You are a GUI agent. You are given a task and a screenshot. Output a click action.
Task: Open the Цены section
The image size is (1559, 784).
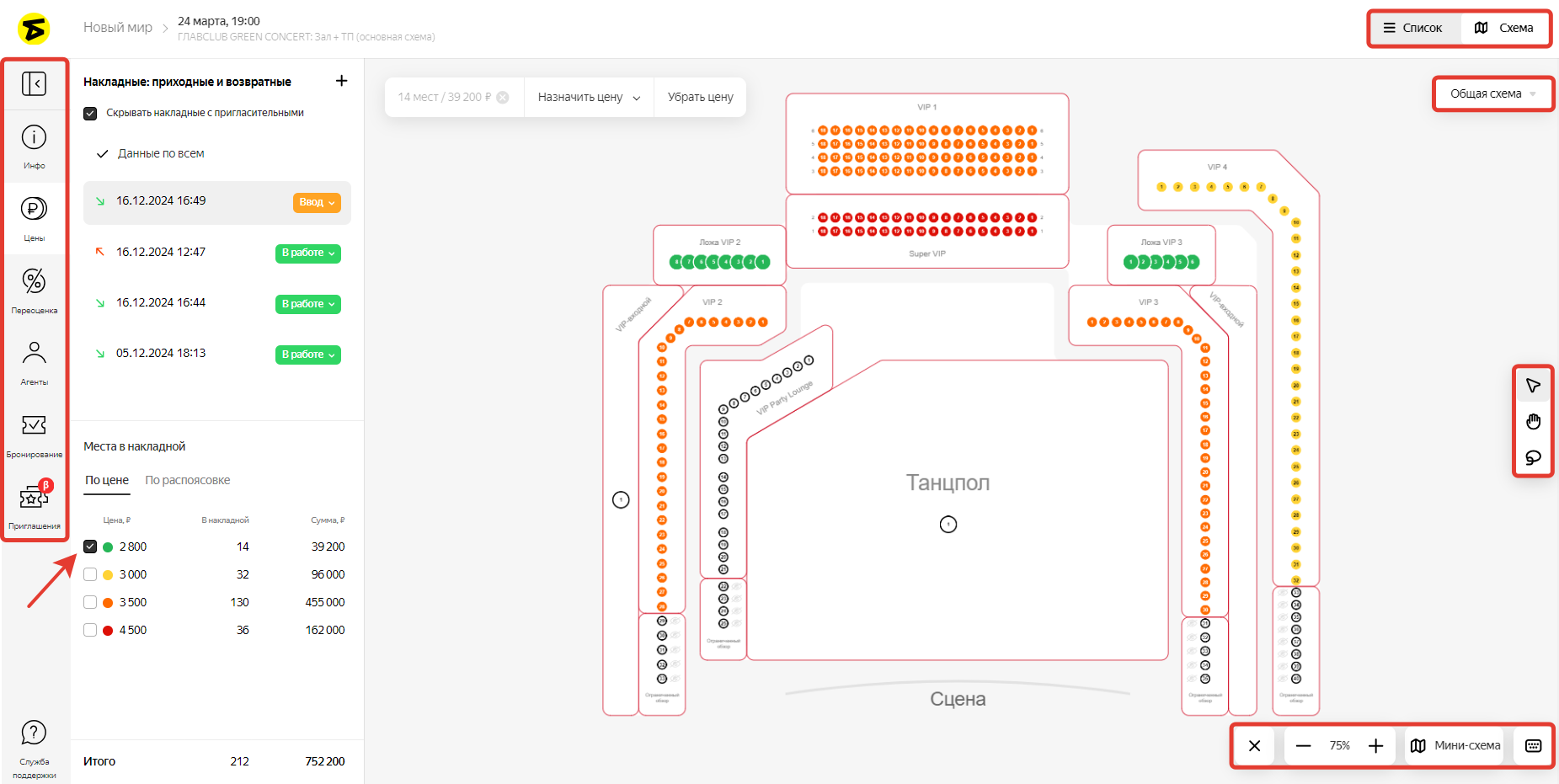(x=34, y=218)
